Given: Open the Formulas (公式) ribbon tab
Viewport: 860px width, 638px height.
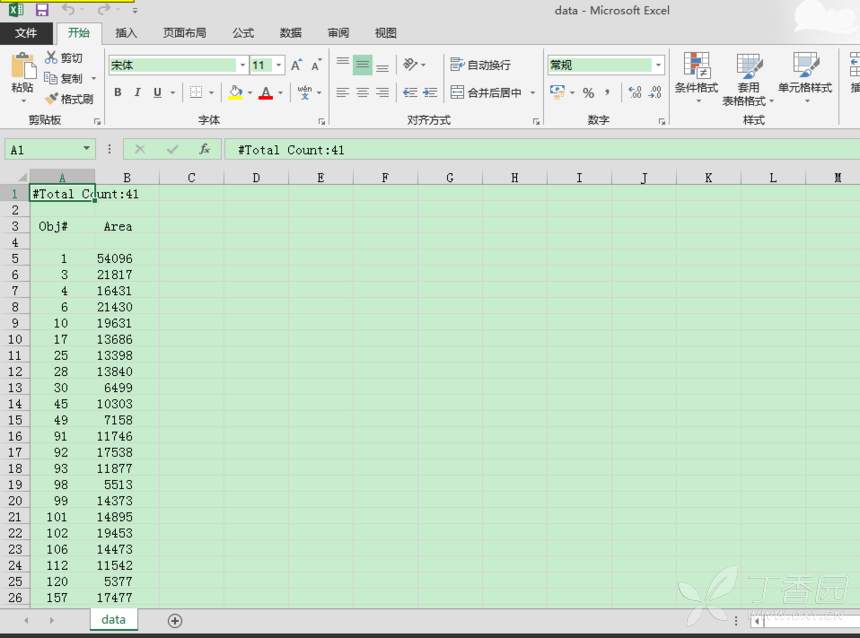Looking at the screenshot, I should pyautogui.click(x=243, y=33).
